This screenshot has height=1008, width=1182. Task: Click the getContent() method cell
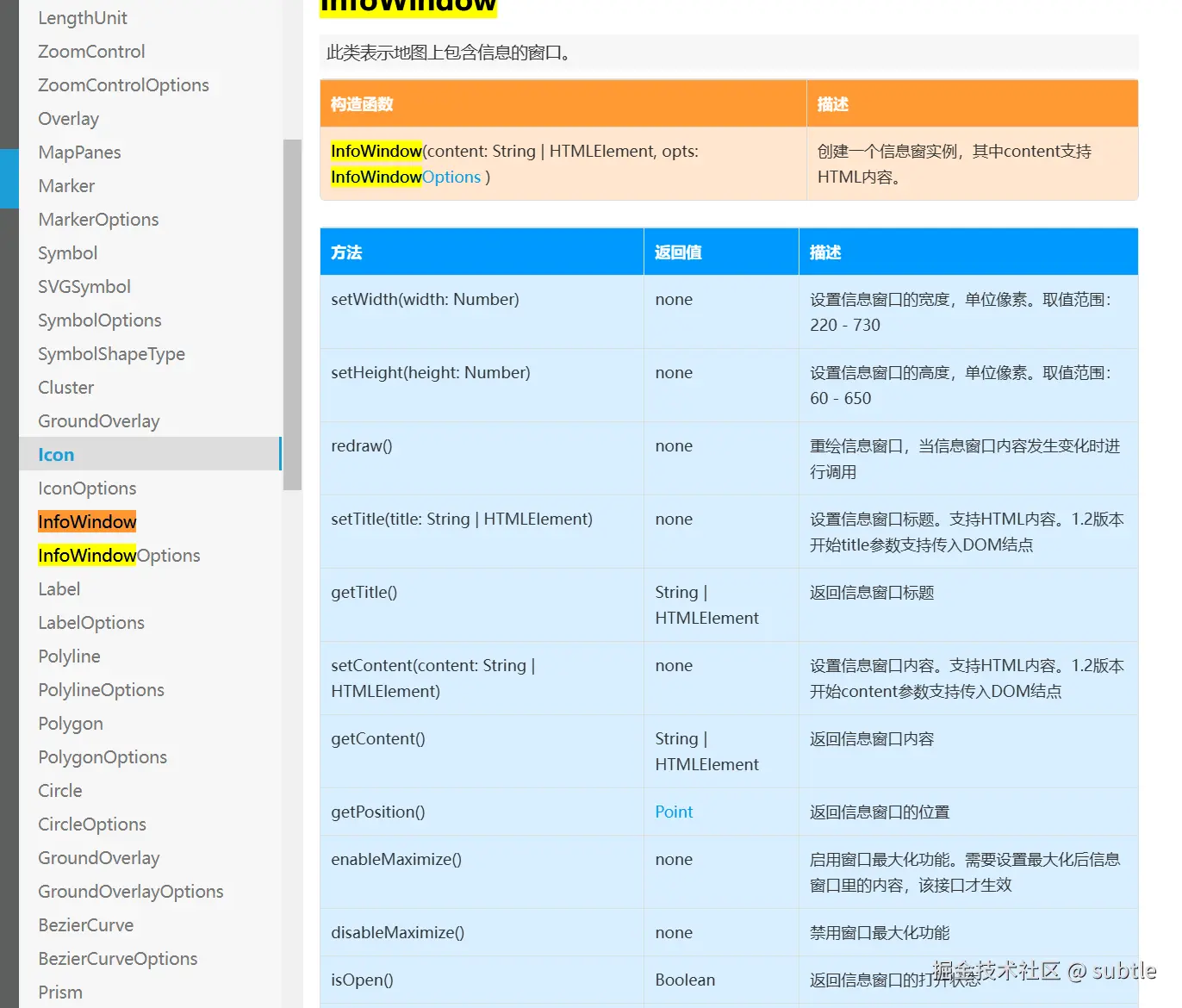482,751
